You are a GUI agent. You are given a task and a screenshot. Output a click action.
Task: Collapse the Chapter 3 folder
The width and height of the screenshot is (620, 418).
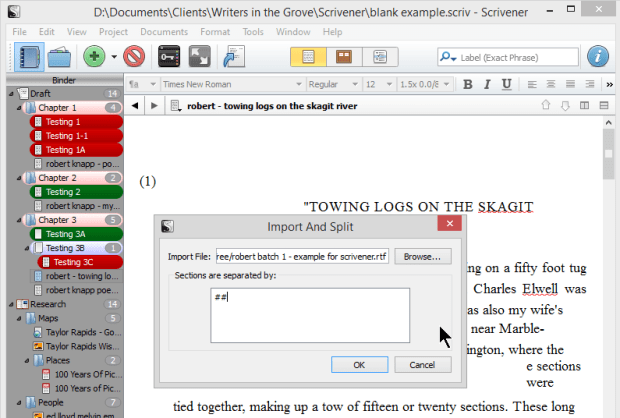coord(19,220)
